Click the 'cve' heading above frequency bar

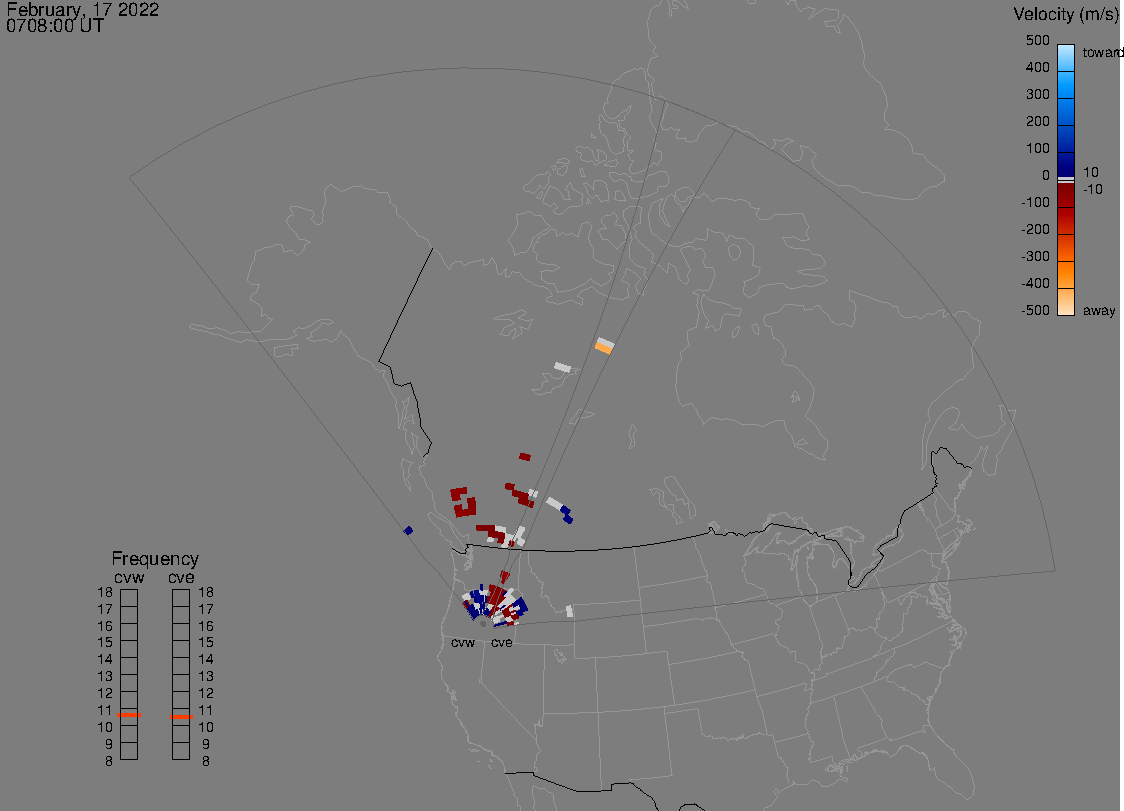pos(181,578)
